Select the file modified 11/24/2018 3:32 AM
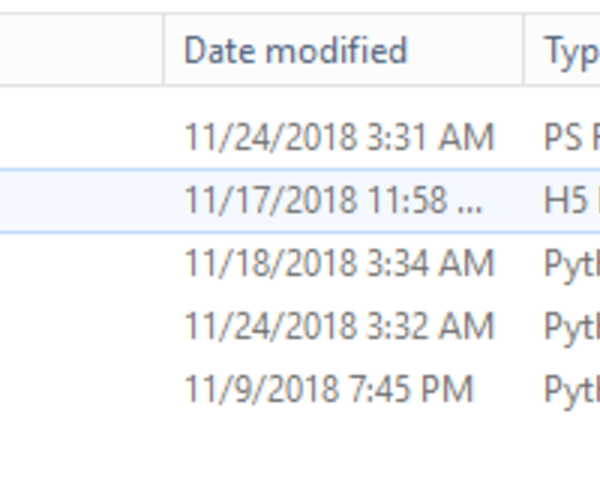The width and height of the screenshot is (600, 482). tap(339, 326)
